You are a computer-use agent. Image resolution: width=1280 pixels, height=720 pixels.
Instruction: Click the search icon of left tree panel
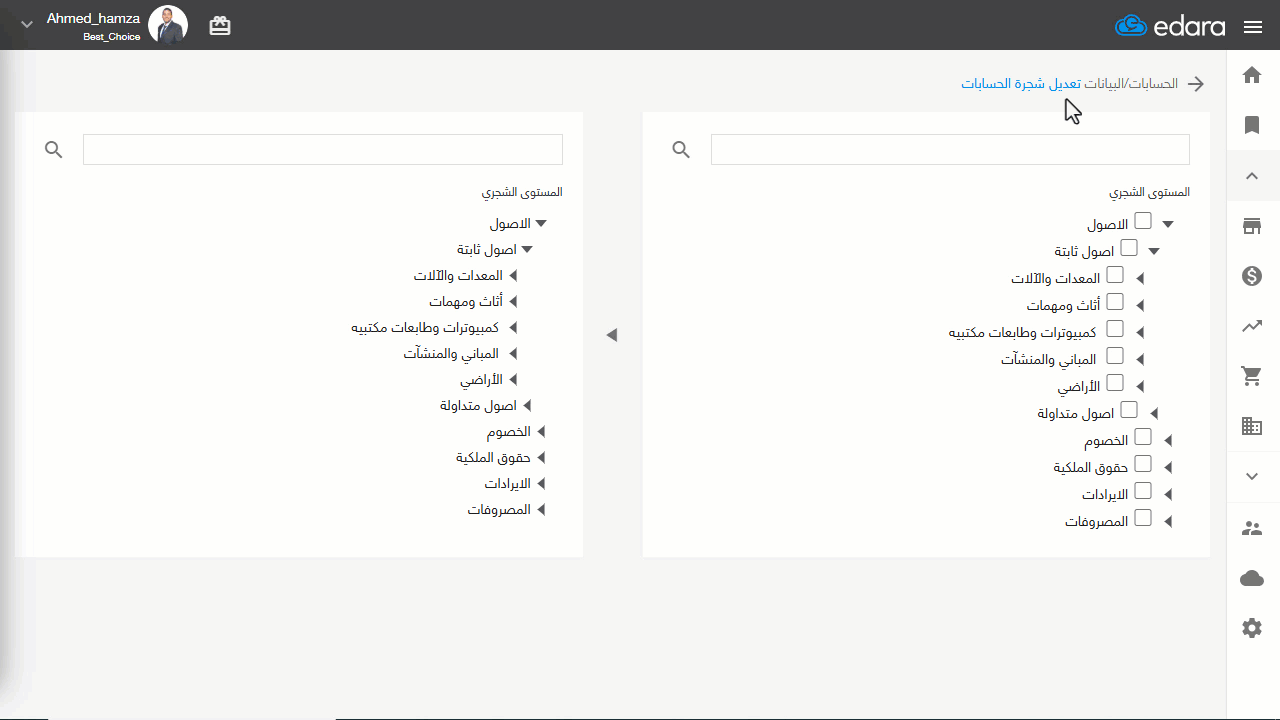click(54, 149)
